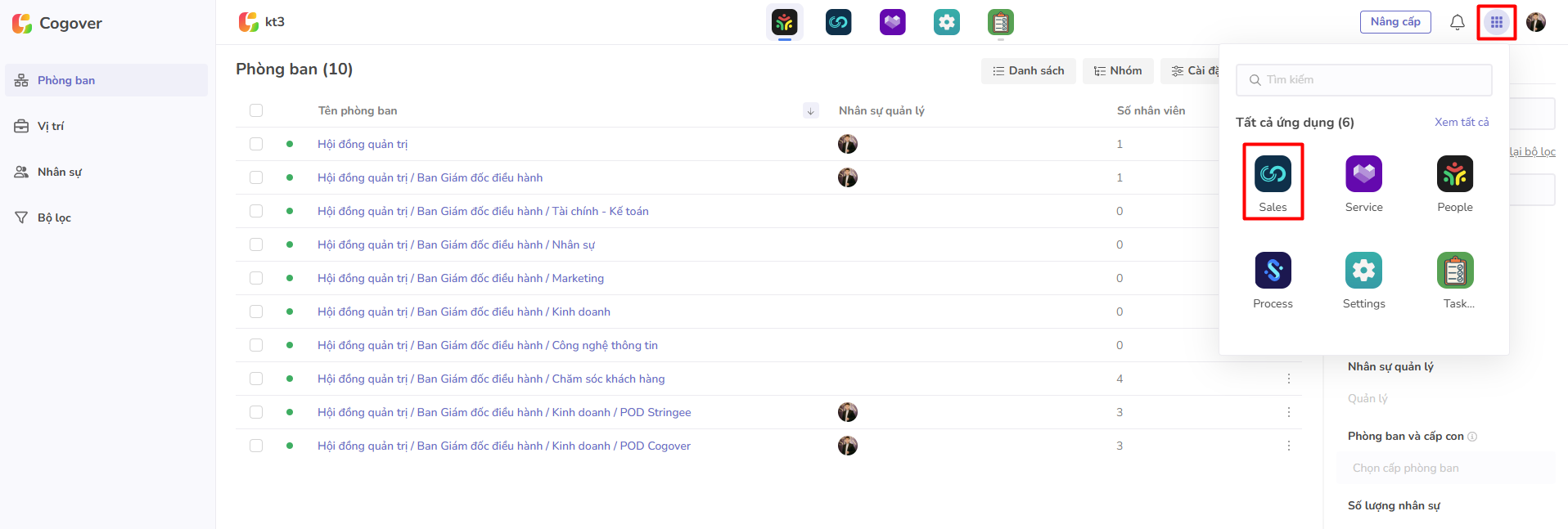Viewport: 1568px width, 529px height.
Task: Toggle the apps grid launcher icon
Action: point(1496,22)
